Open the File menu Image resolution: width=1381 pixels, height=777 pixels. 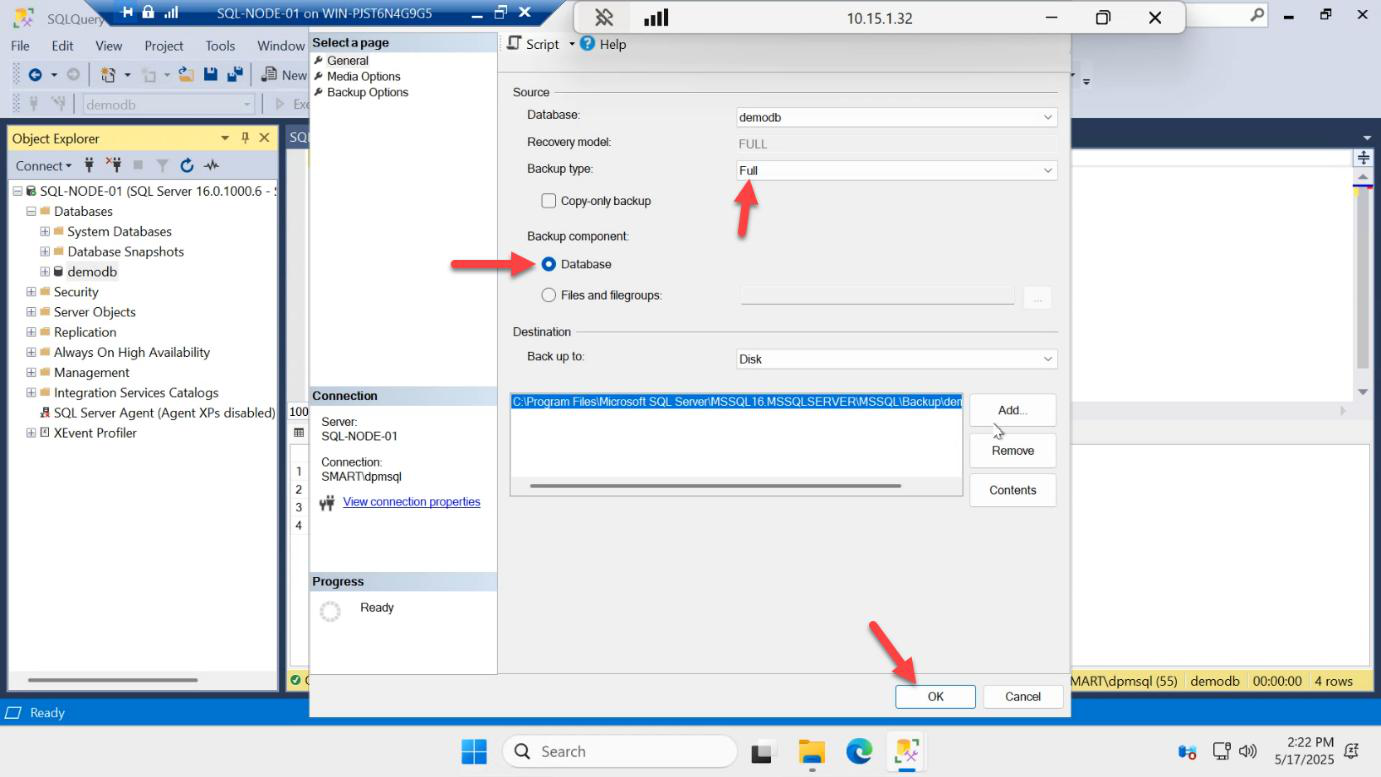pyautogui.click(x=20, y=46)
